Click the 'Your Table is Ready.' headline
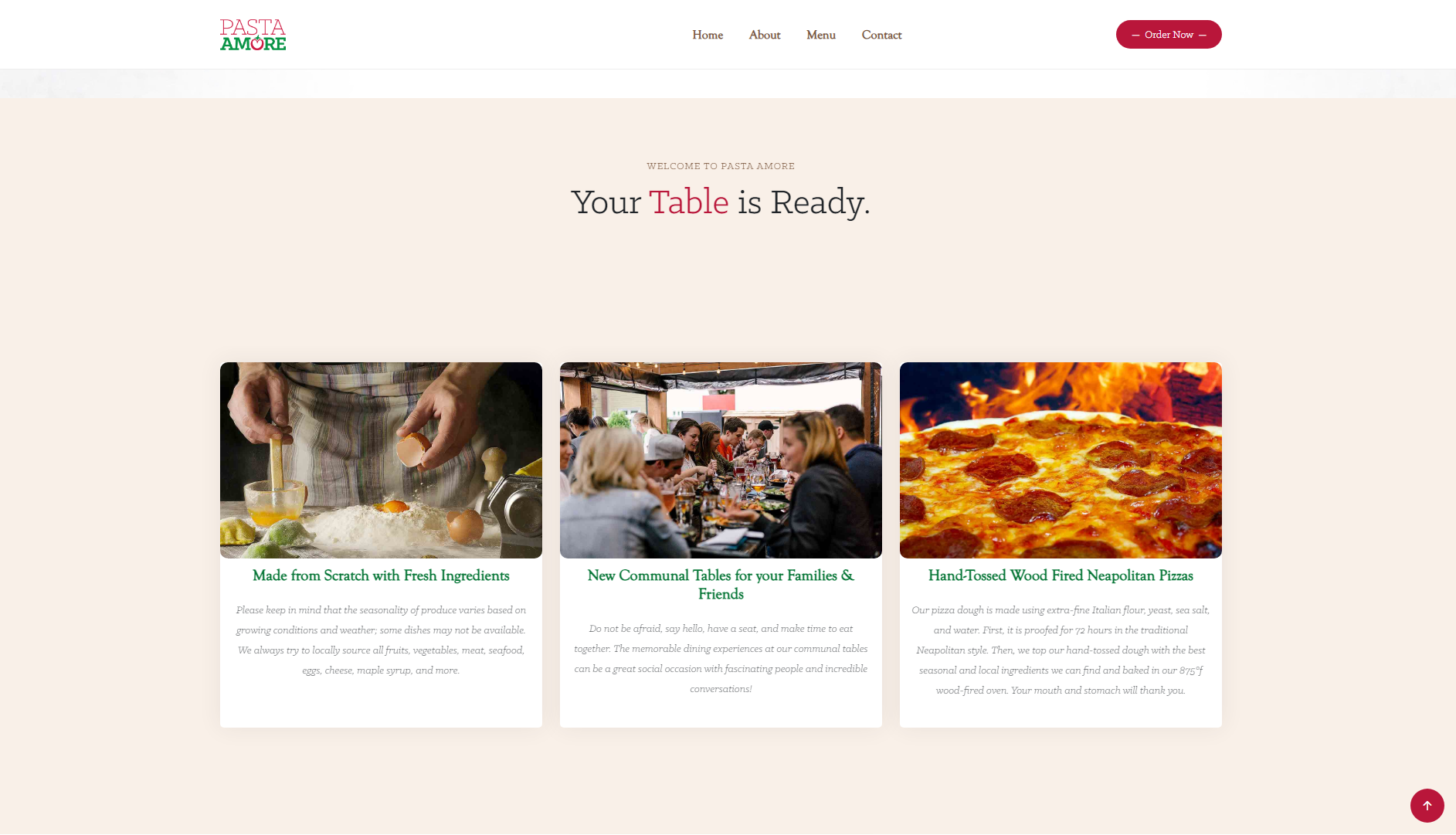This screenshot has width=1456, height=835. 721,202
